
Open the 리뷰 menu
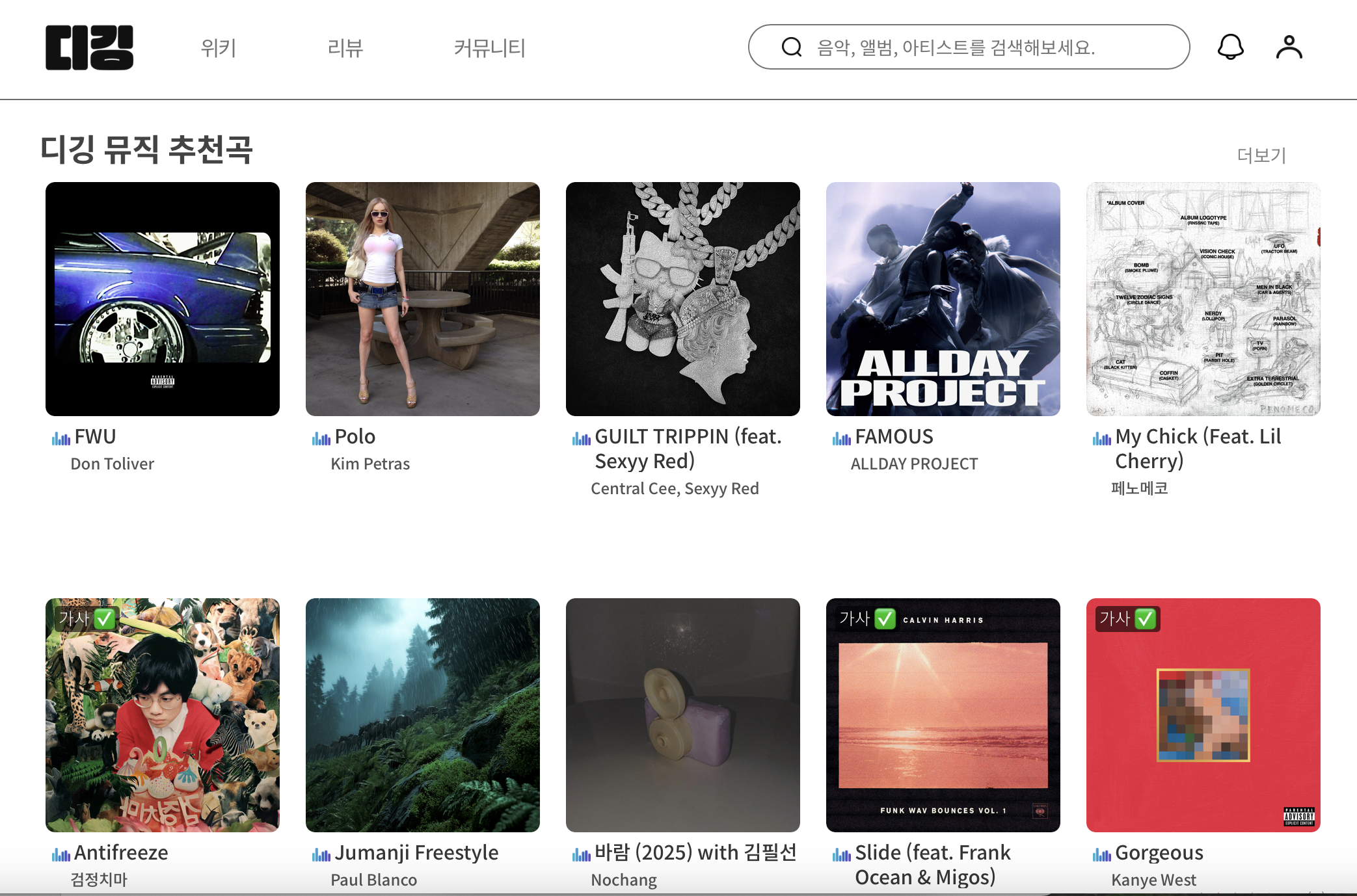click(x=345, y=47)
